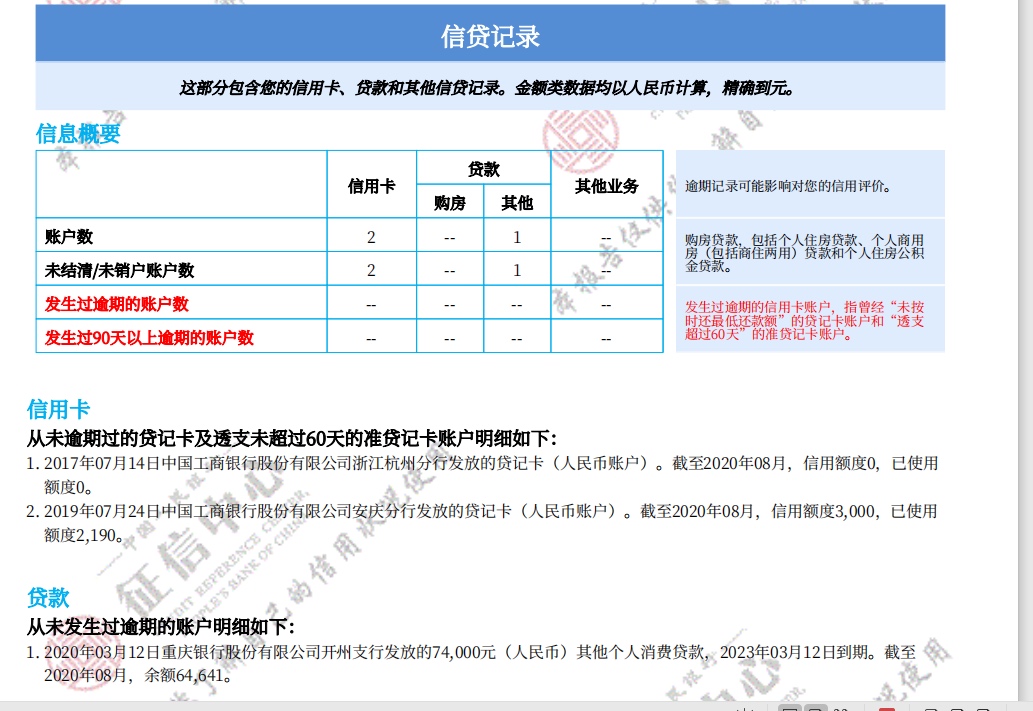Click the 信贷记录 title banner
This screenshot has height=711, width=1033.
coord(490,34)
